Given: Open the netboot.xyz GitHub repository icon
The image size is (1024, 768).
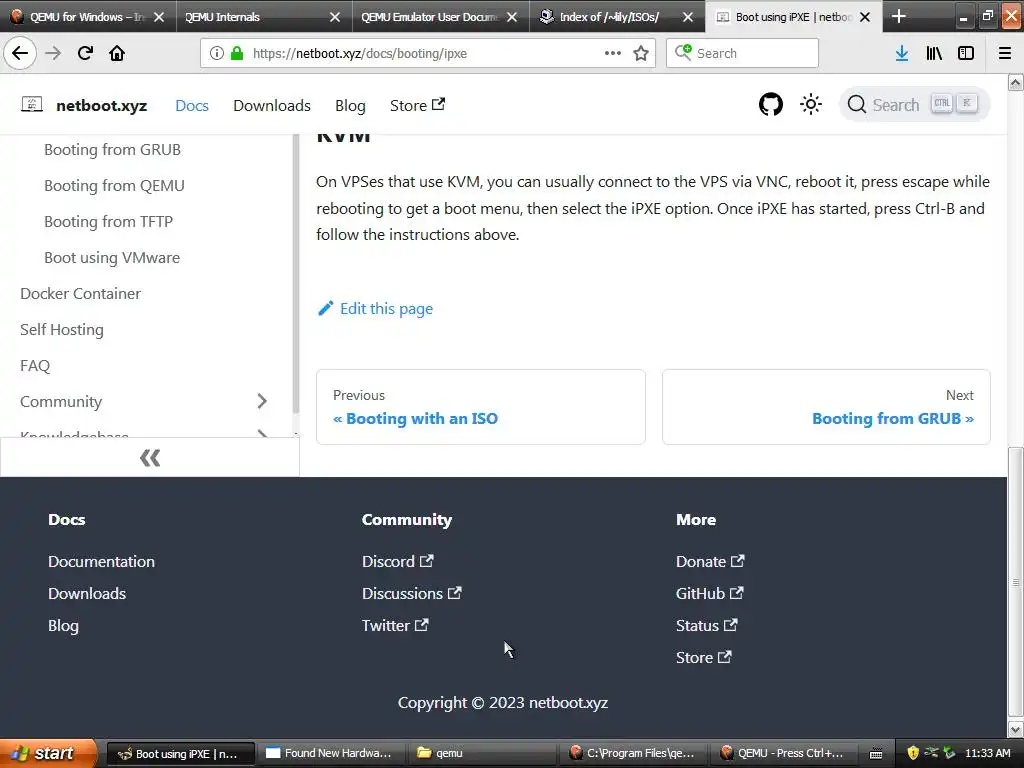Looking at the screenshot, I should click(x=771, y=104).
